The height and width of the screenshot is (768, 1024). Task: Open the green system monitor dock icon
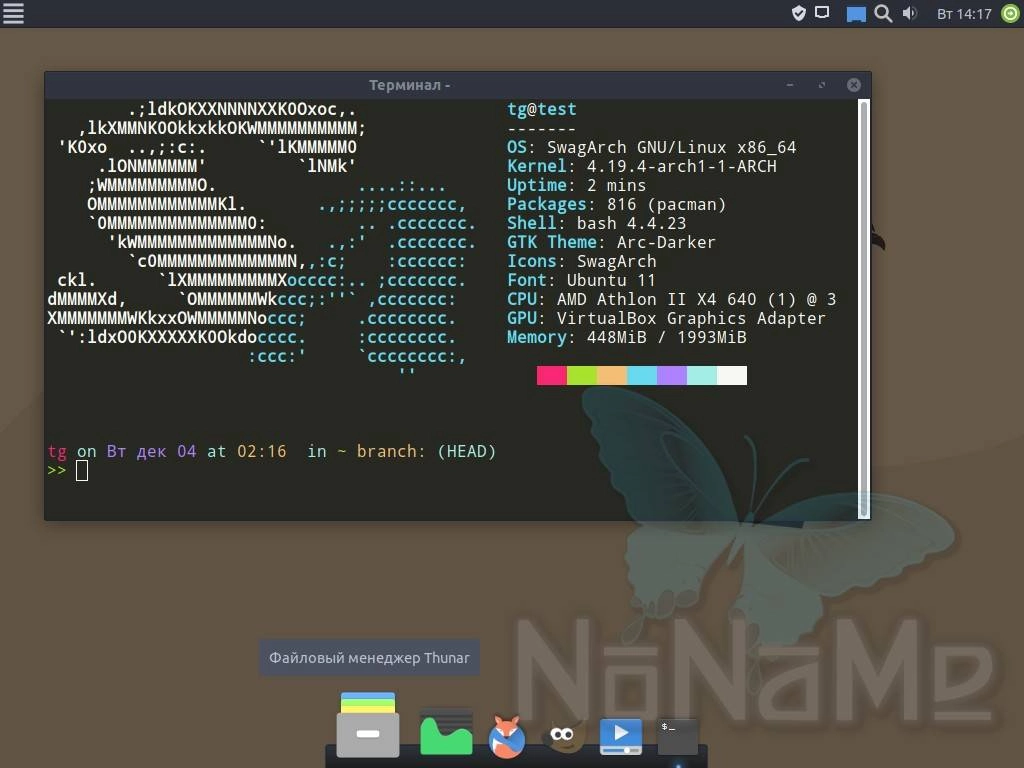[x=446, y=733]
